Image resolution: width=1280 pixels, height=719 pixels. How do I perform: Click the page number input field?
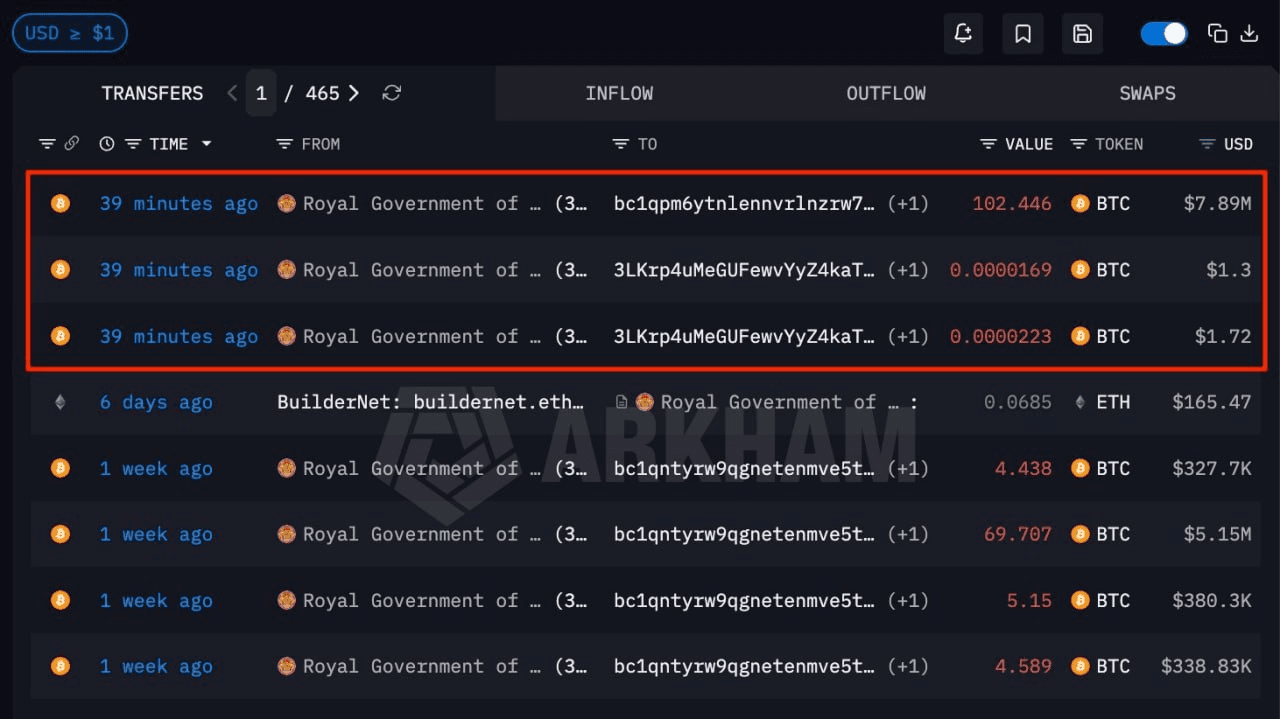pos(261,93)
